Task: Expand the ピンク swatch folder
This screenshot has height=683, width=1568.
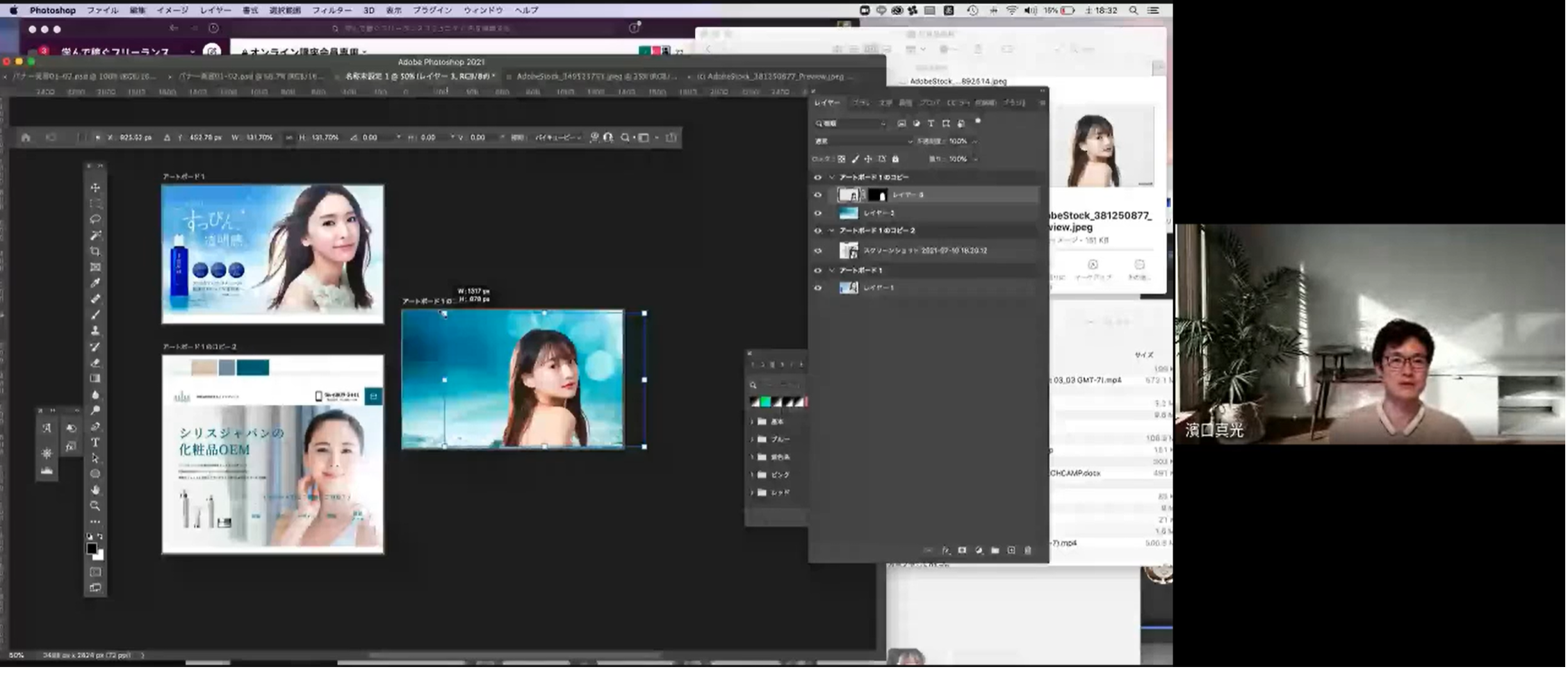Action: click(x=752, y=475)
